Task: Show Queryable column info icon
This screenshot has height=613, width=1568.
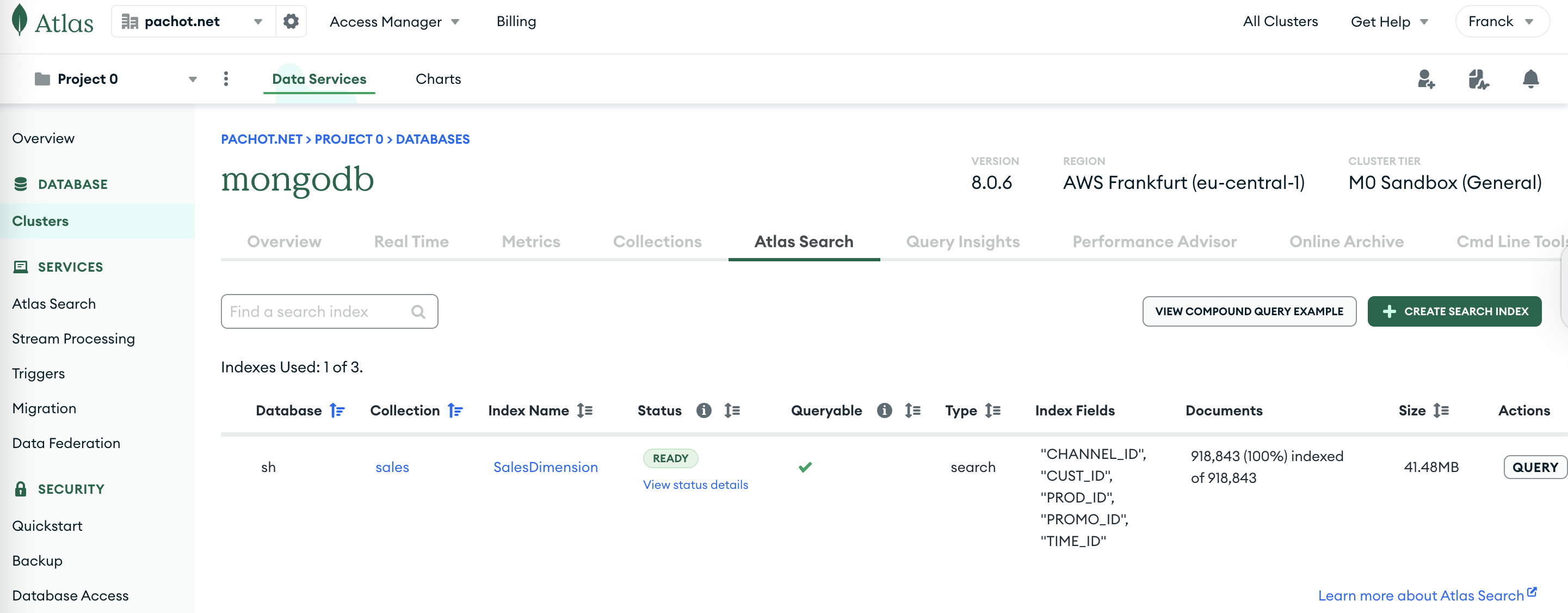Action: tap(885, 410)
